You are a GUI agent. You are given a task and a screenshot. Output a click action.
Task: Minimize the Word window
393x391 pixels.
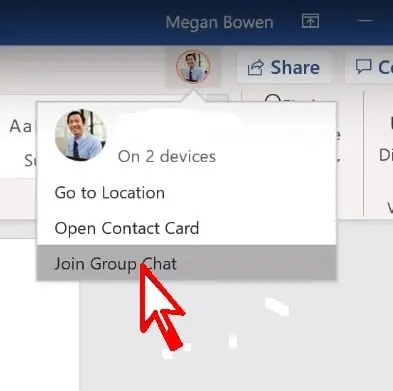[x=365, y=21]
